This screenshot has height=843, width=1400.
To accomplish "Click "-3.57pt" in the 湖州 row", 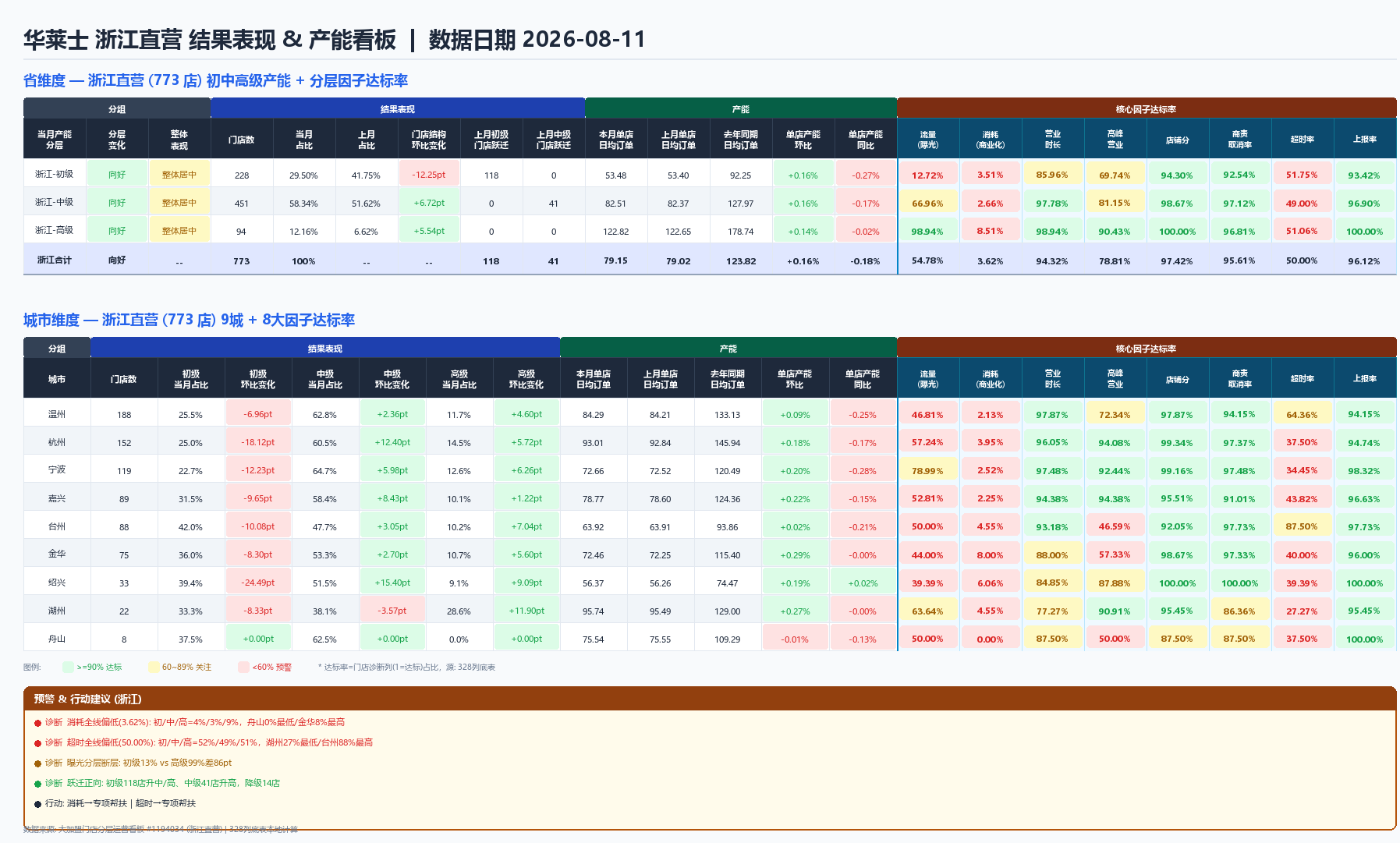I will (392, 611).
